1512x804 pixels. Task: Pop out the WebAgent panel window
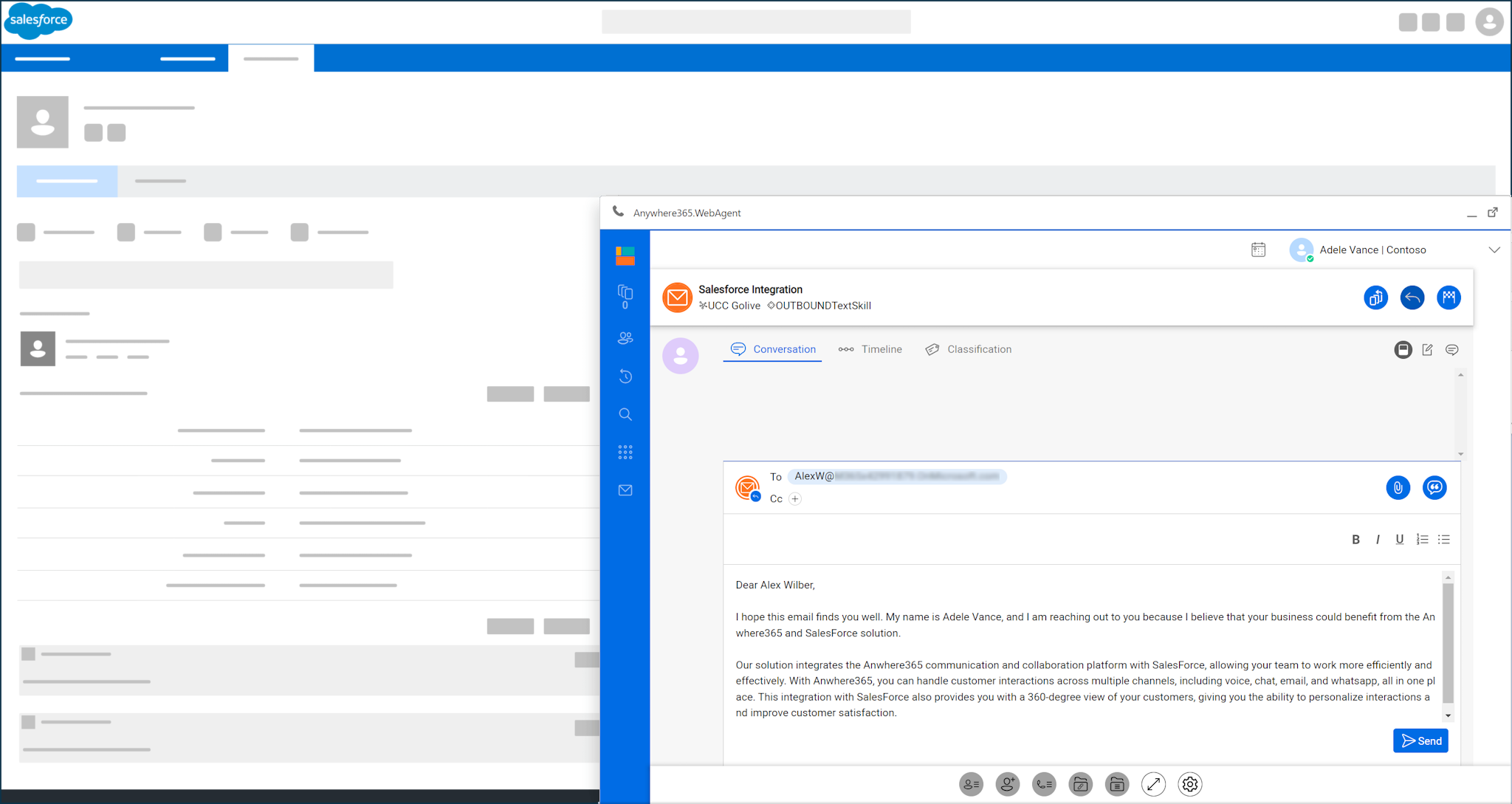pyautogui.click(x=1493, y=213)
